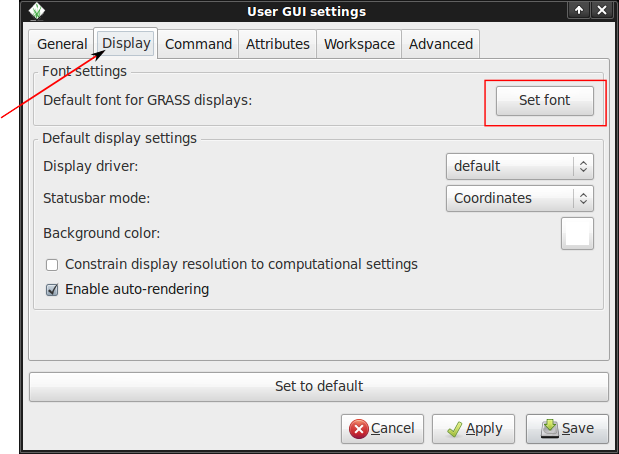Click the roll-up arrow in title bar
The width and height of the screenshot is (619, 454).
579,11
